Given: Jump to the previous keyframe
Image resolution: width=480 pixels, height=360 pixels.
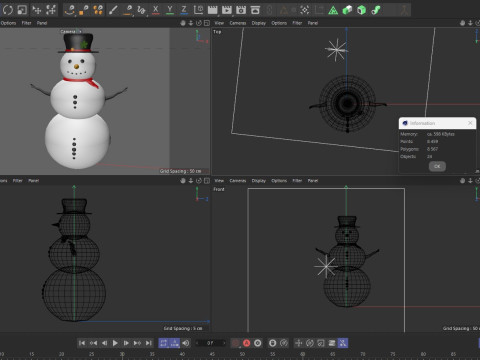Looking at the screenshot, I should pyautogui.click(x=93, y=343).
